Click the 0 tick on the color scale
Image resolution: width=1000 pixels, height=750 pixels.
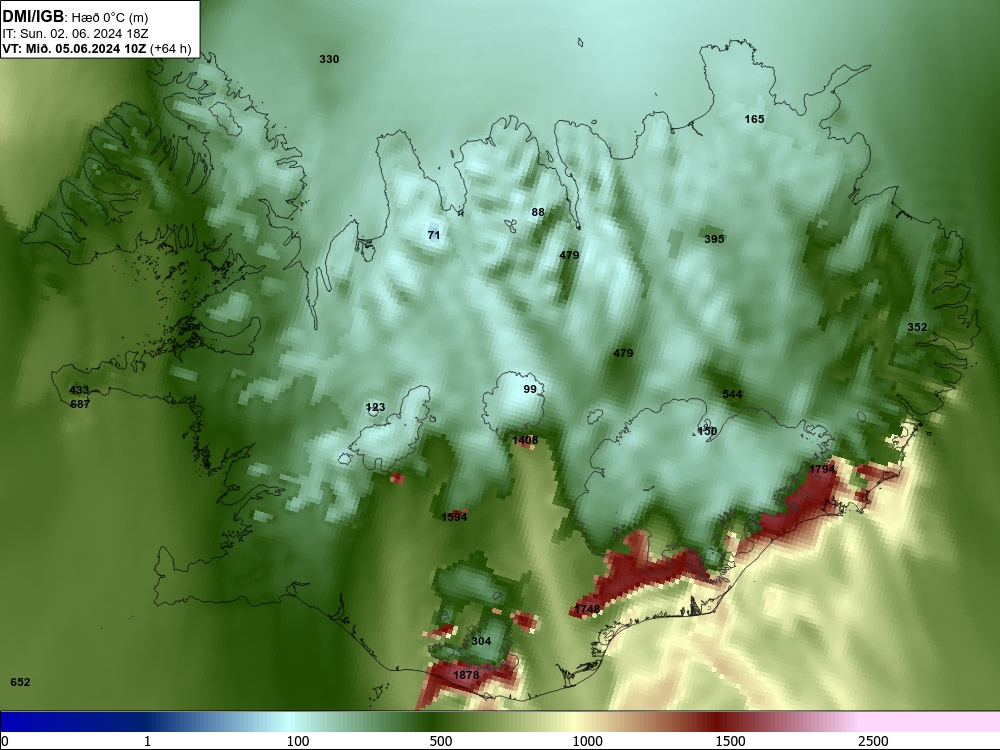coord(6,741)
